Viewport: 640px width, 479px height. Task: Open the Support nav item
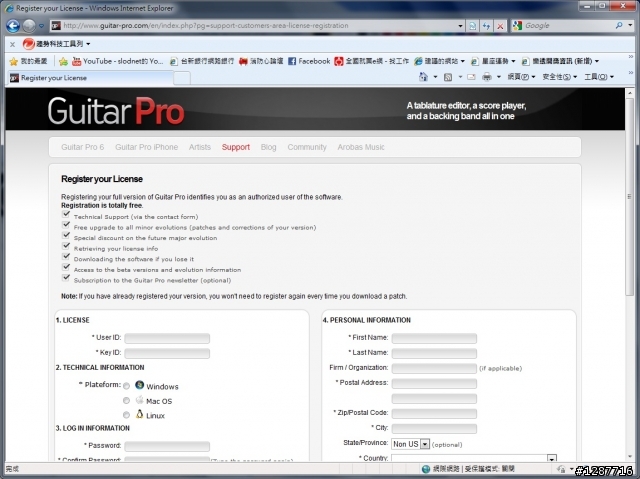pos(236,147)
